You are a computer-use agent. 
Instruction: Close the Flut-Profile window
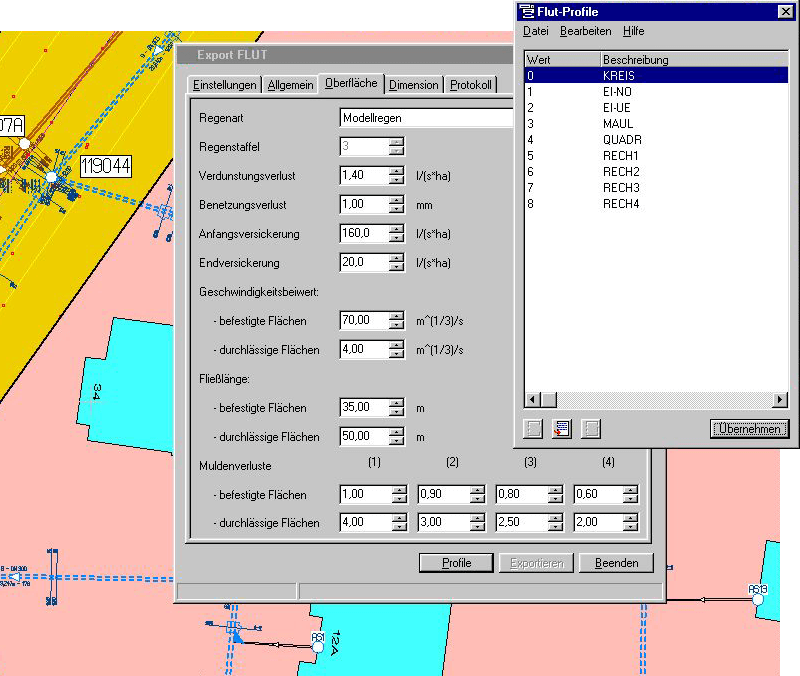point(784,12)
